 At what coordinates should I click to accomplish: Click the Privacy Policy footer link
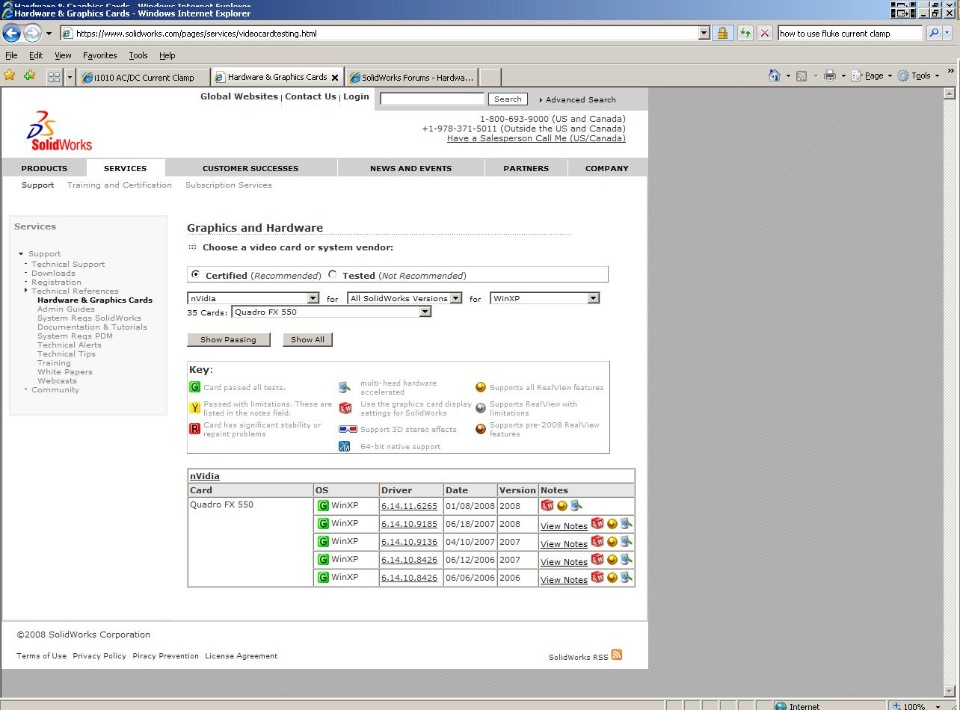[99, 656]
